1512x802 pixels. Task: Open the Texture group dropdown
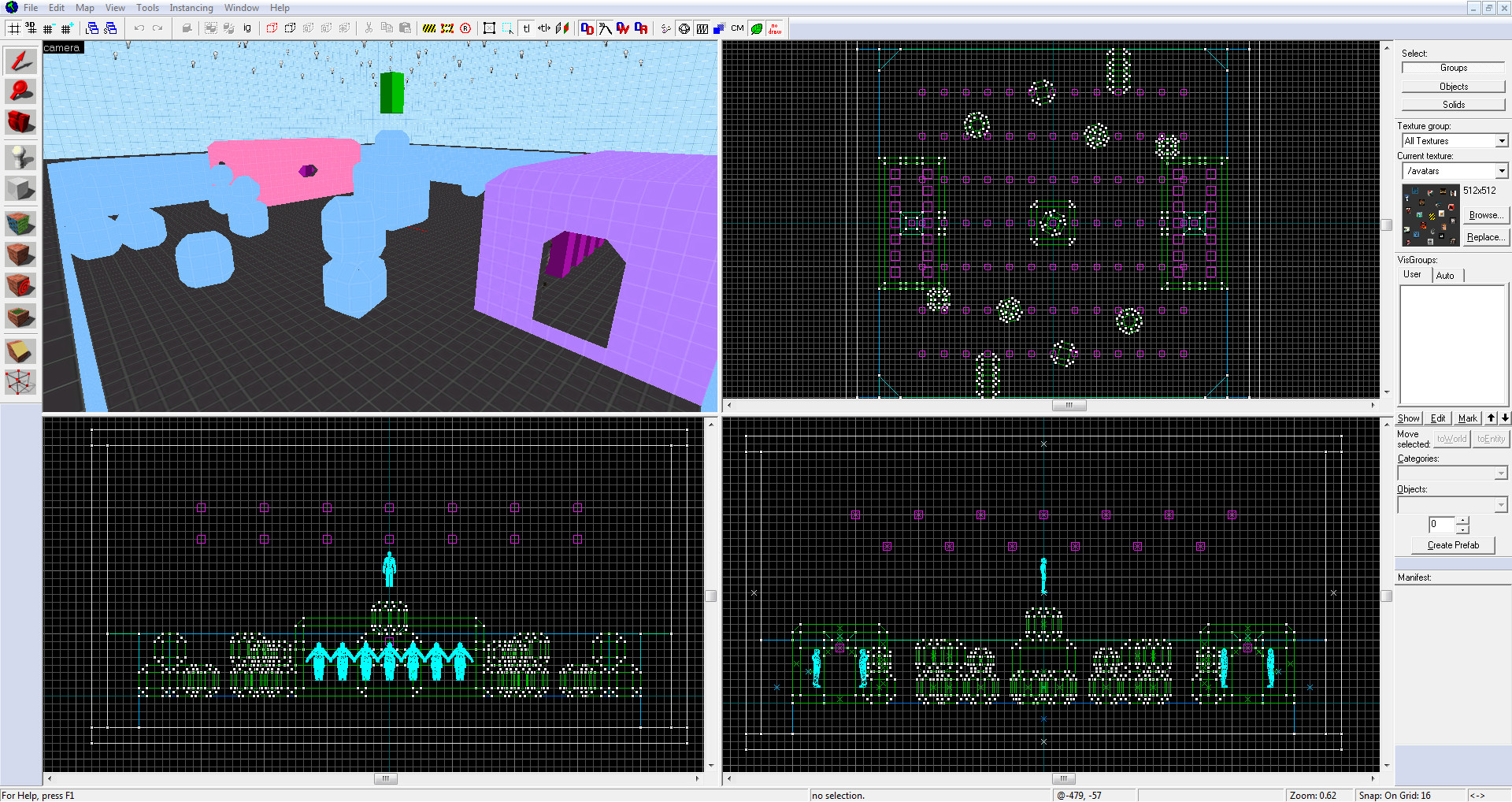click(x=1502, y=141)
